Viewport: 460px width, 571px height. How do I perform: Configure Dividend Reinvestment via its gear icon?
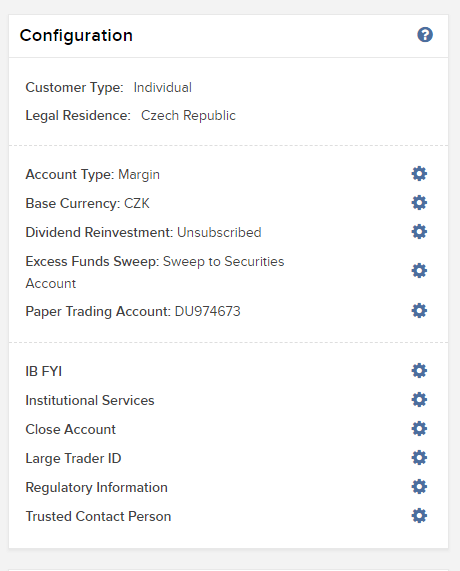tap(419, 232)
